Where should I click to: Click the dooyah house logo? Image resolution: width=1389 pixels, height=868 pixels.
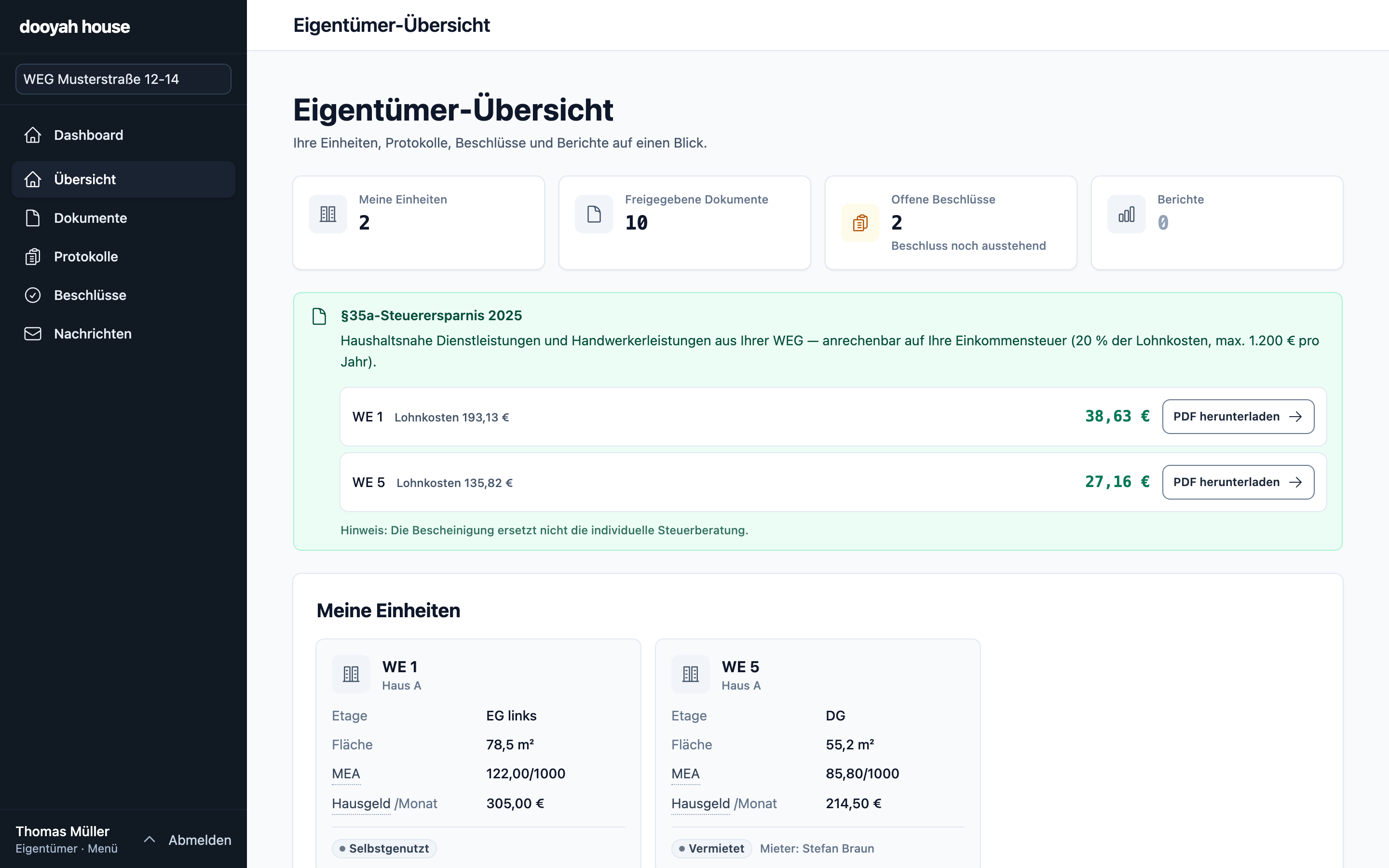tap(75, 27)
